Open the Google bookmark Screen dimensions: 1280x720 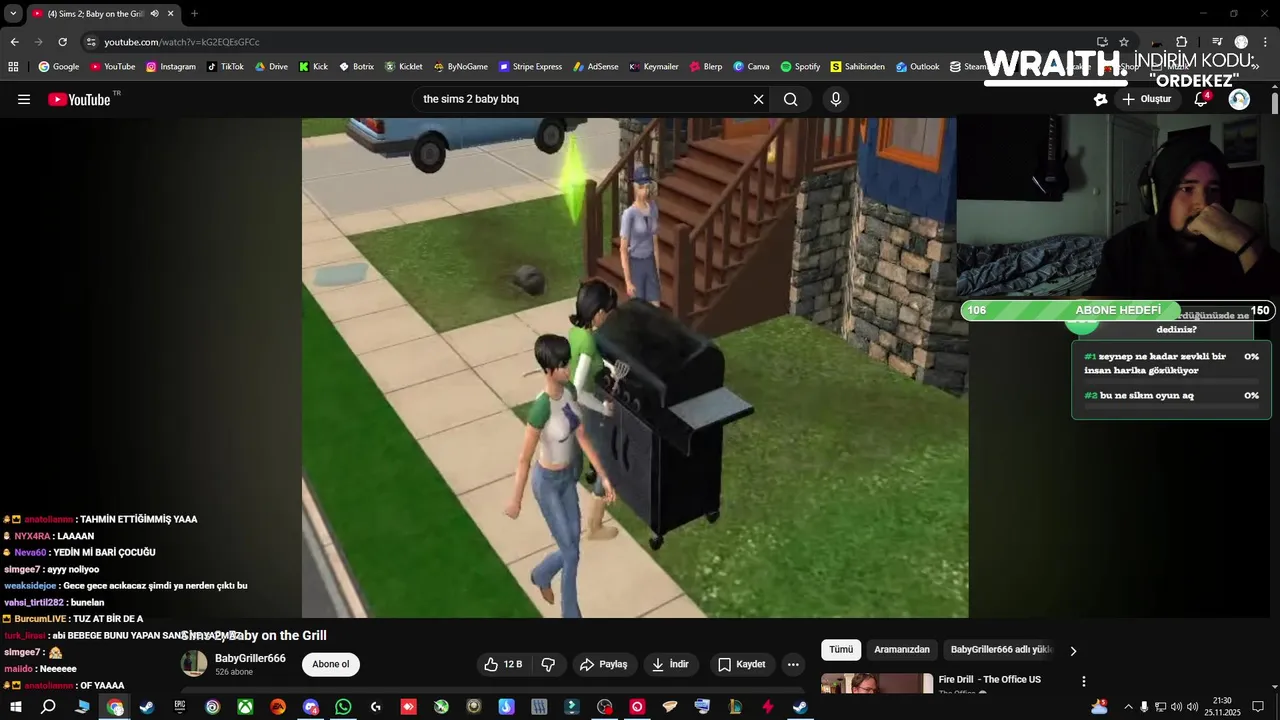click(59, 67)
